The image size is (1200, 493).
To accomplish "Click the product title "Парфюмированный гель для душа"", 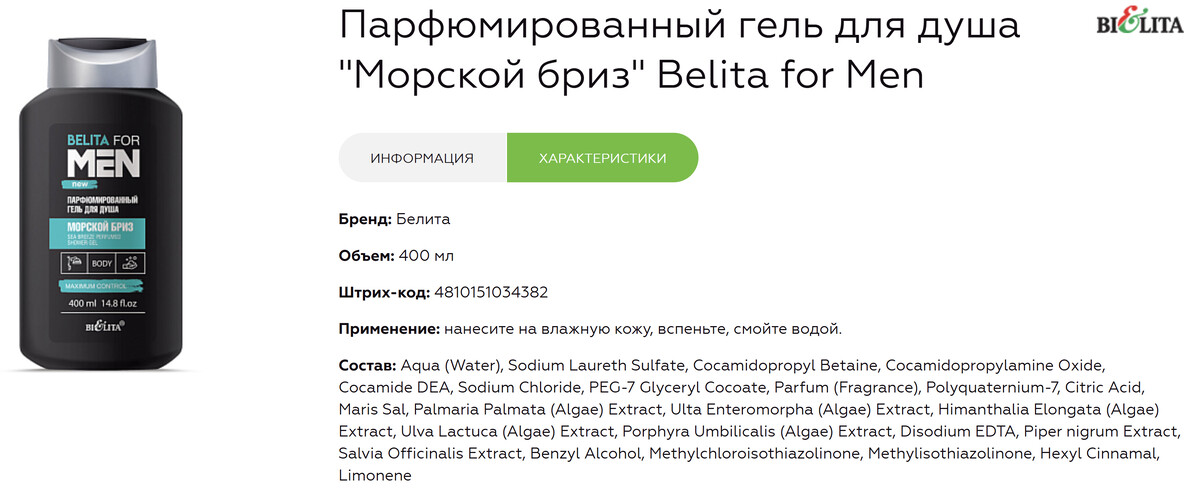I will (678, 27).
